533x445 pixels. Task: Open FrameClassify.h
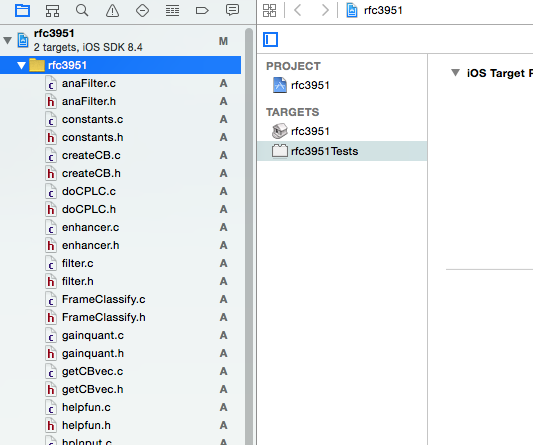104,317
